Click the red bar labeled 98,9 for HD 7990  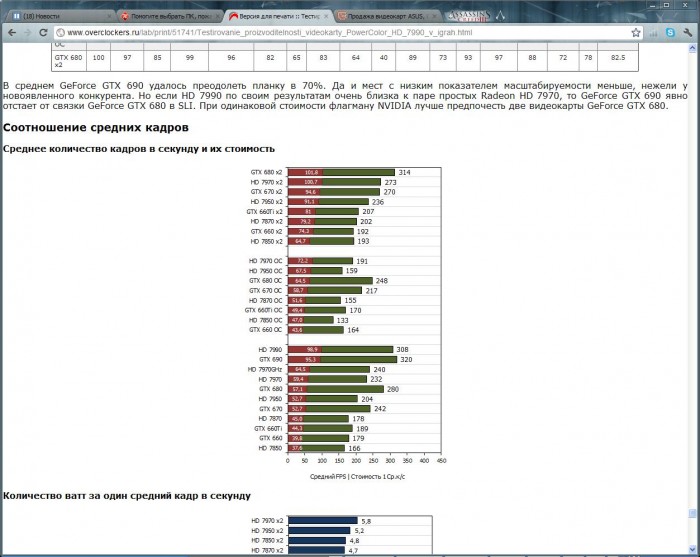click(305, 349)
